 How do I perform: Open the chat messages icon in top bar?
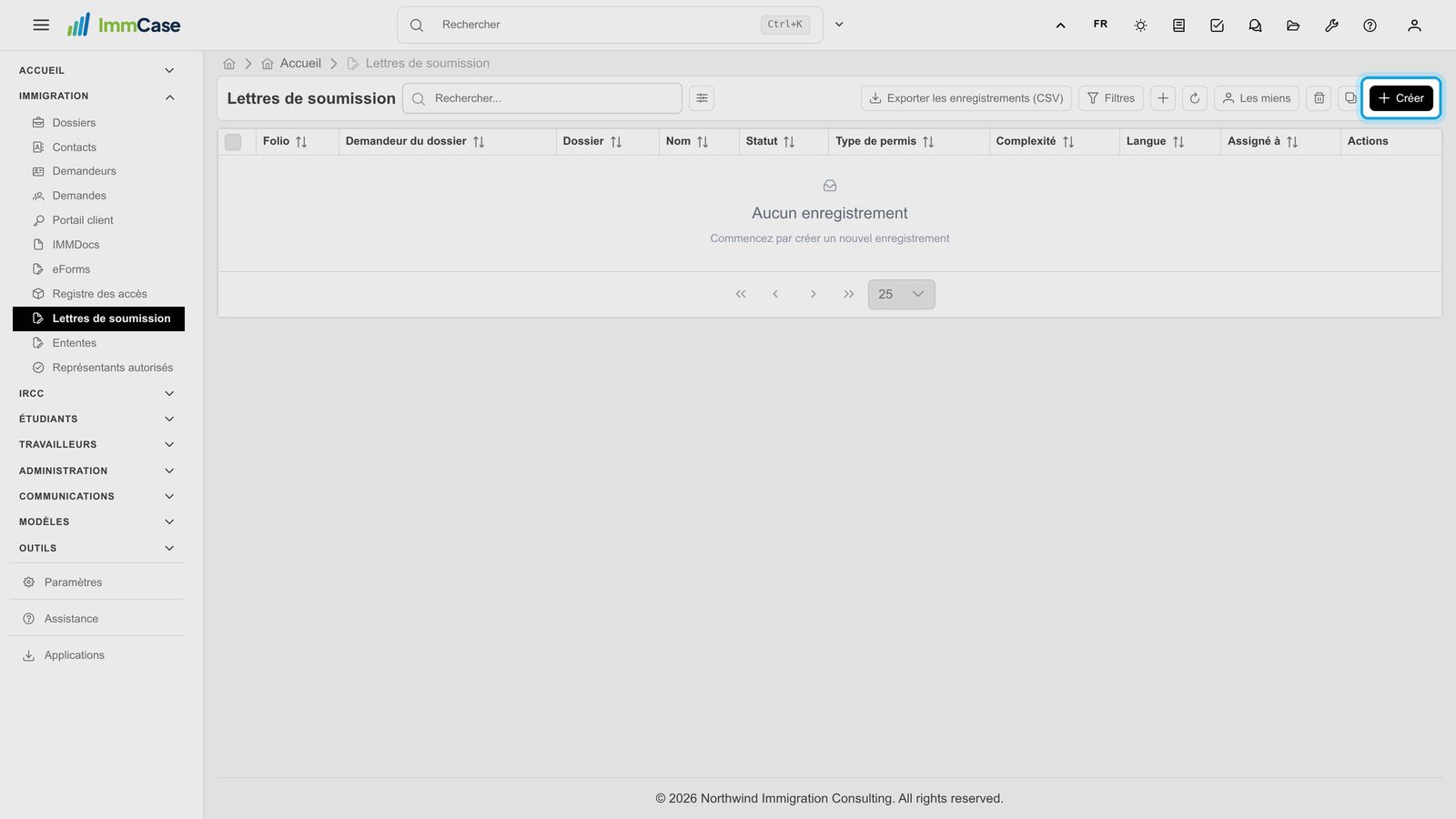pos(1255,25)
